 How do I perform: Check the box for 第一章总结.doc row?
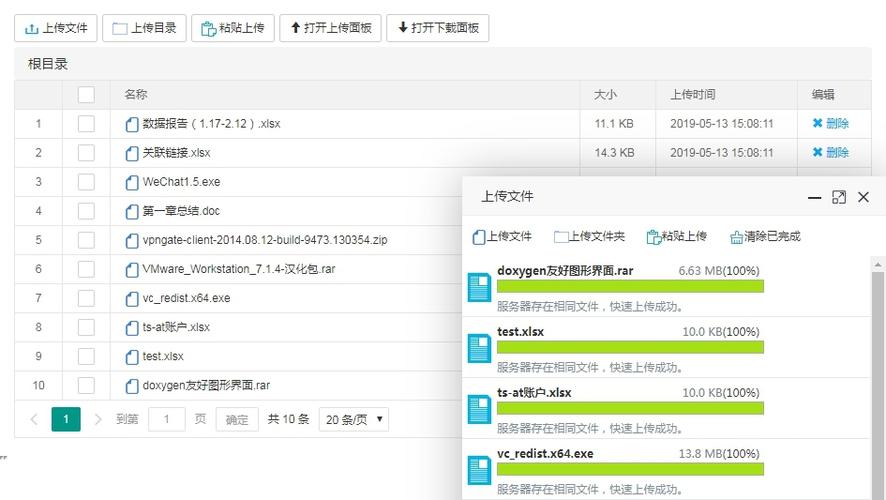click(x=86, y=211)
